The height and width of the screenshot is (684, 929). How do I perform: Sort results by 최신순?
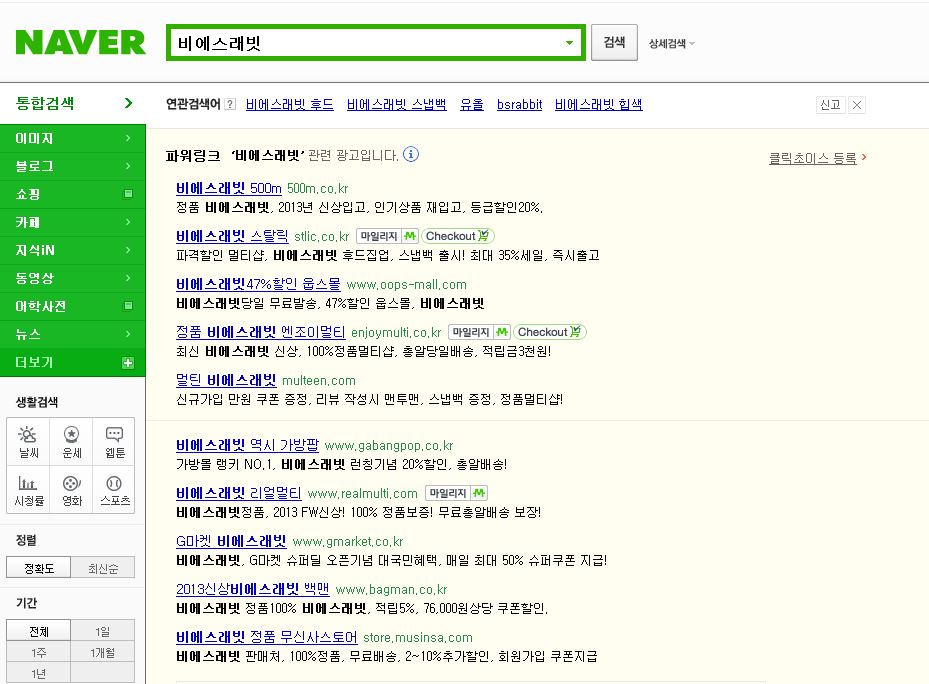tap(103, 568)
